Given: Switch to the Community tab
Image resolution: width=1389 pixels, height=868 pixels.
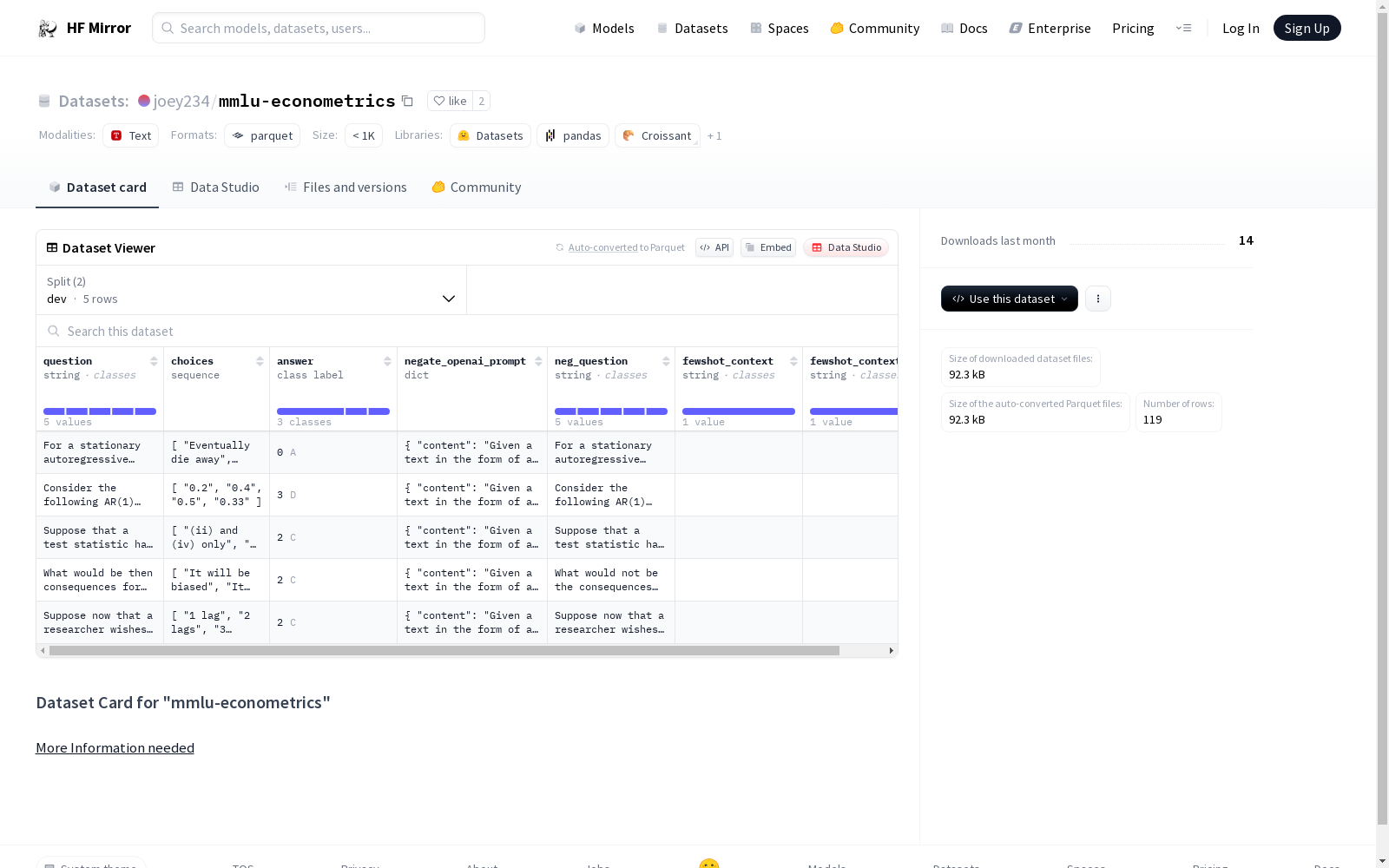Looking at the screenshot, I should click(477, 187).
